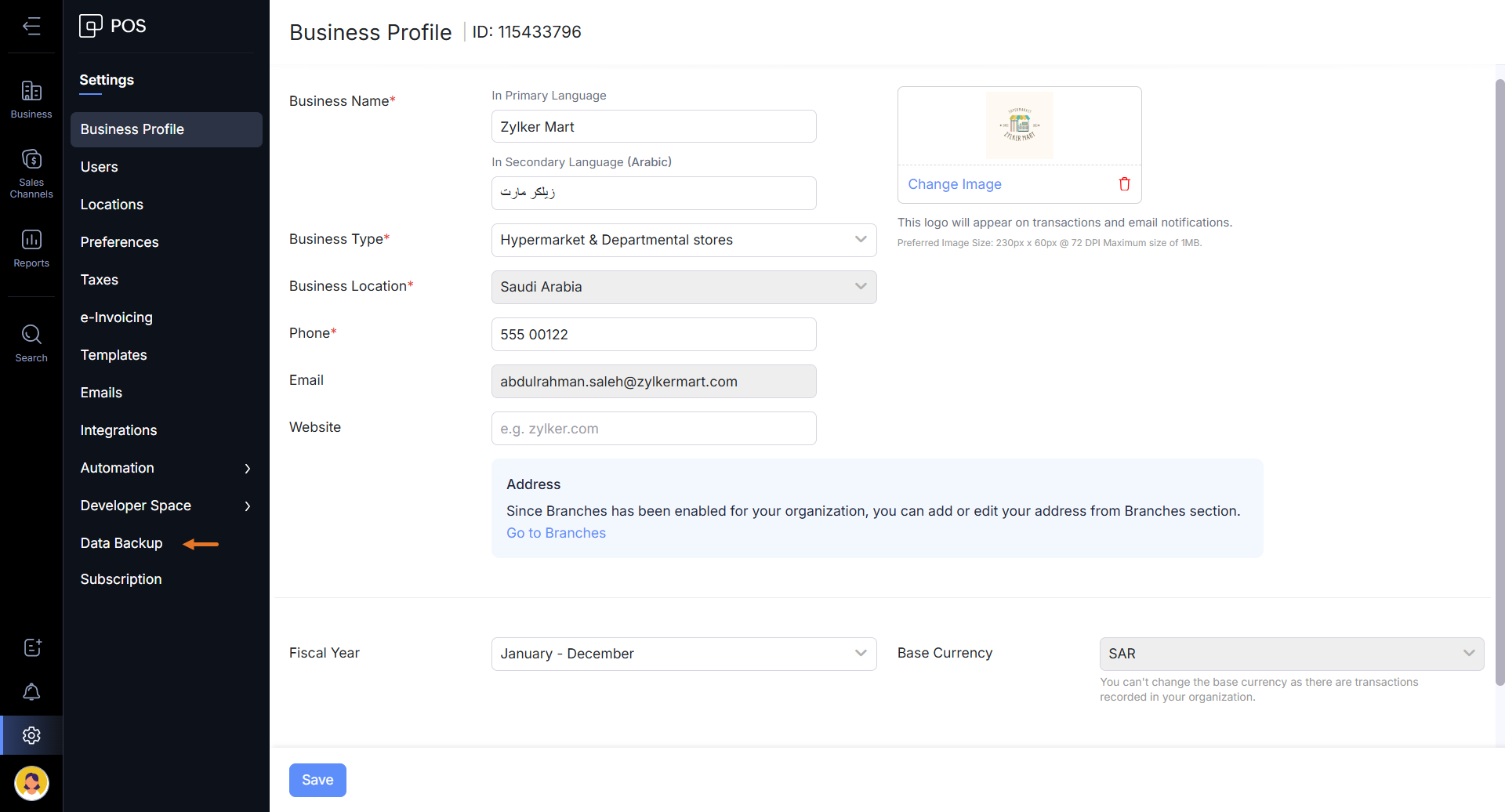Click the Website input field
Screen dimensions: 1505x812
pos(654,429)
